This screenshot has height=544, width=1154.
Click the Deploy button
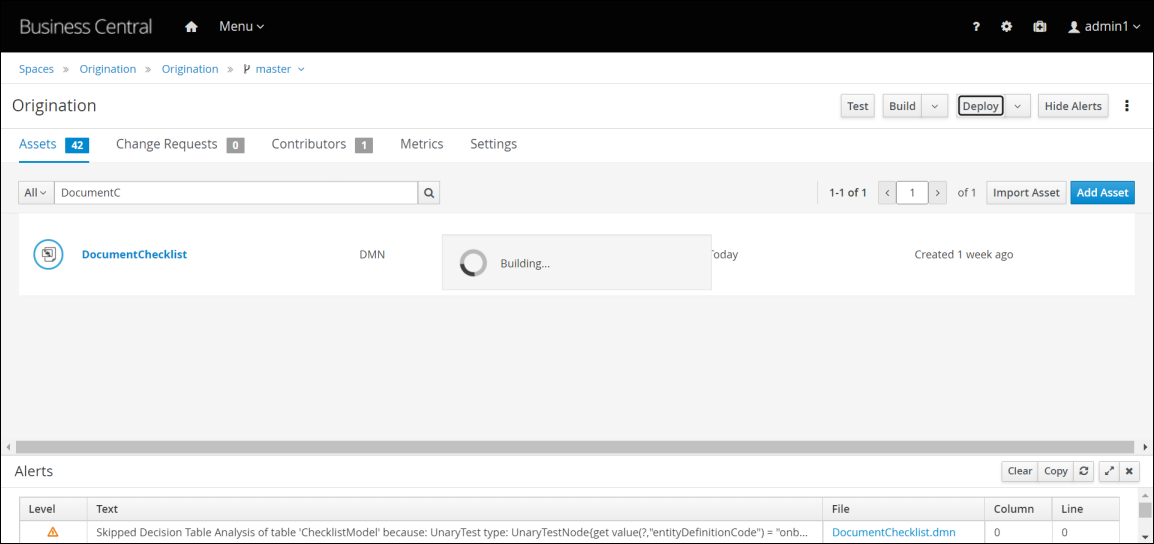point(980,106)
